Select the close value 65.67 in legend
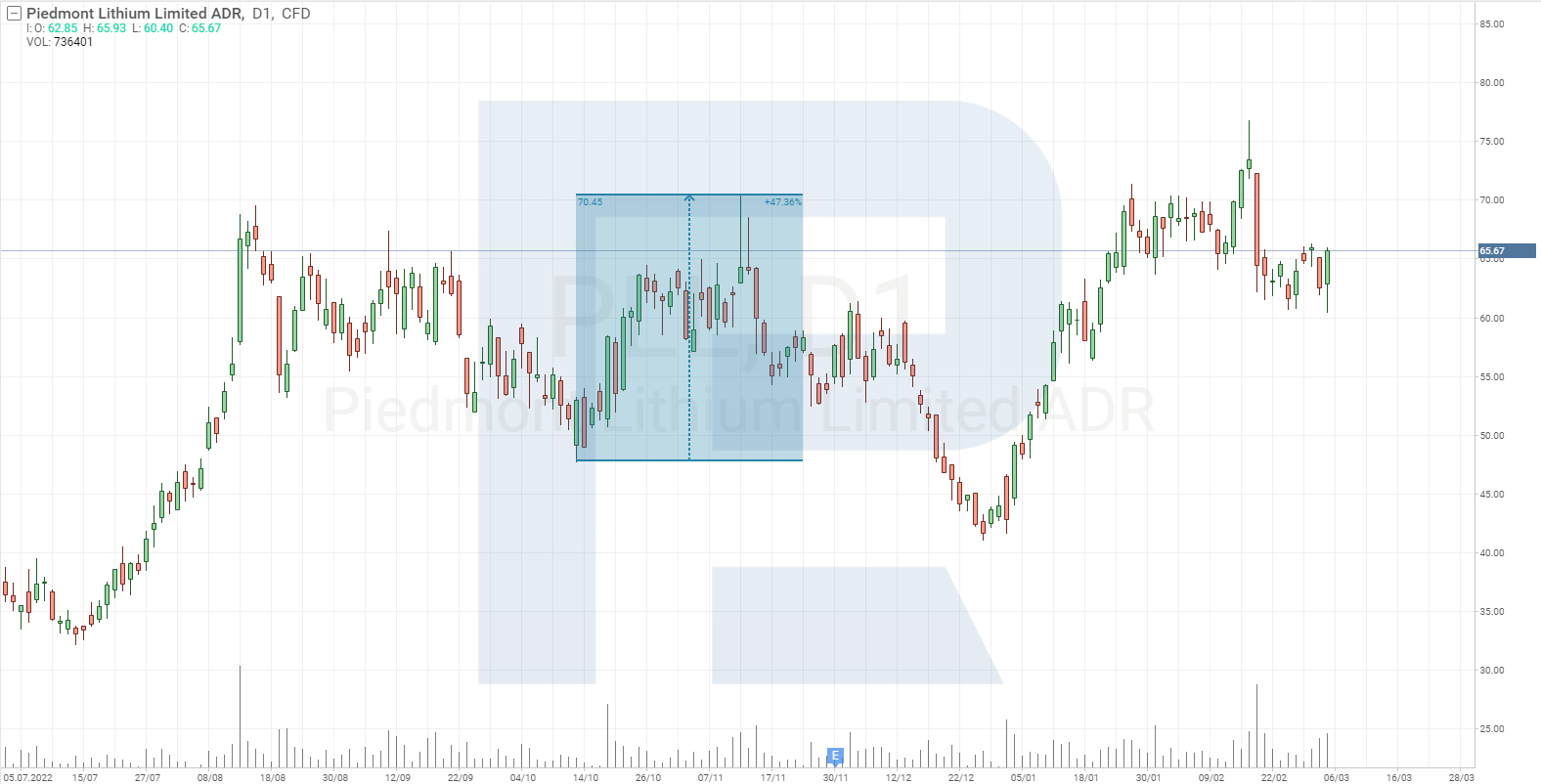The width and height of the screenshot is (1541, 784). [206, 28]
